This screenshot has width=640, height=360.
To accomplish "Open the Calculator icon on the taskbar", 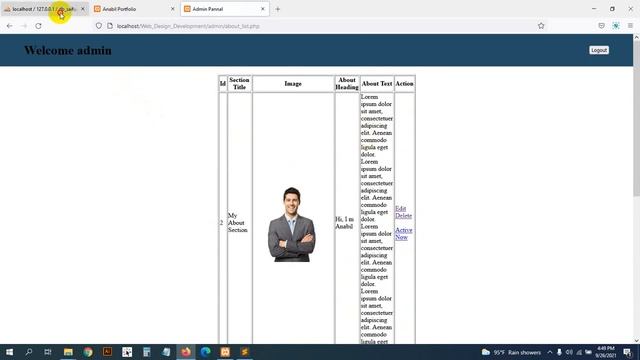I will tap(147, 352).
